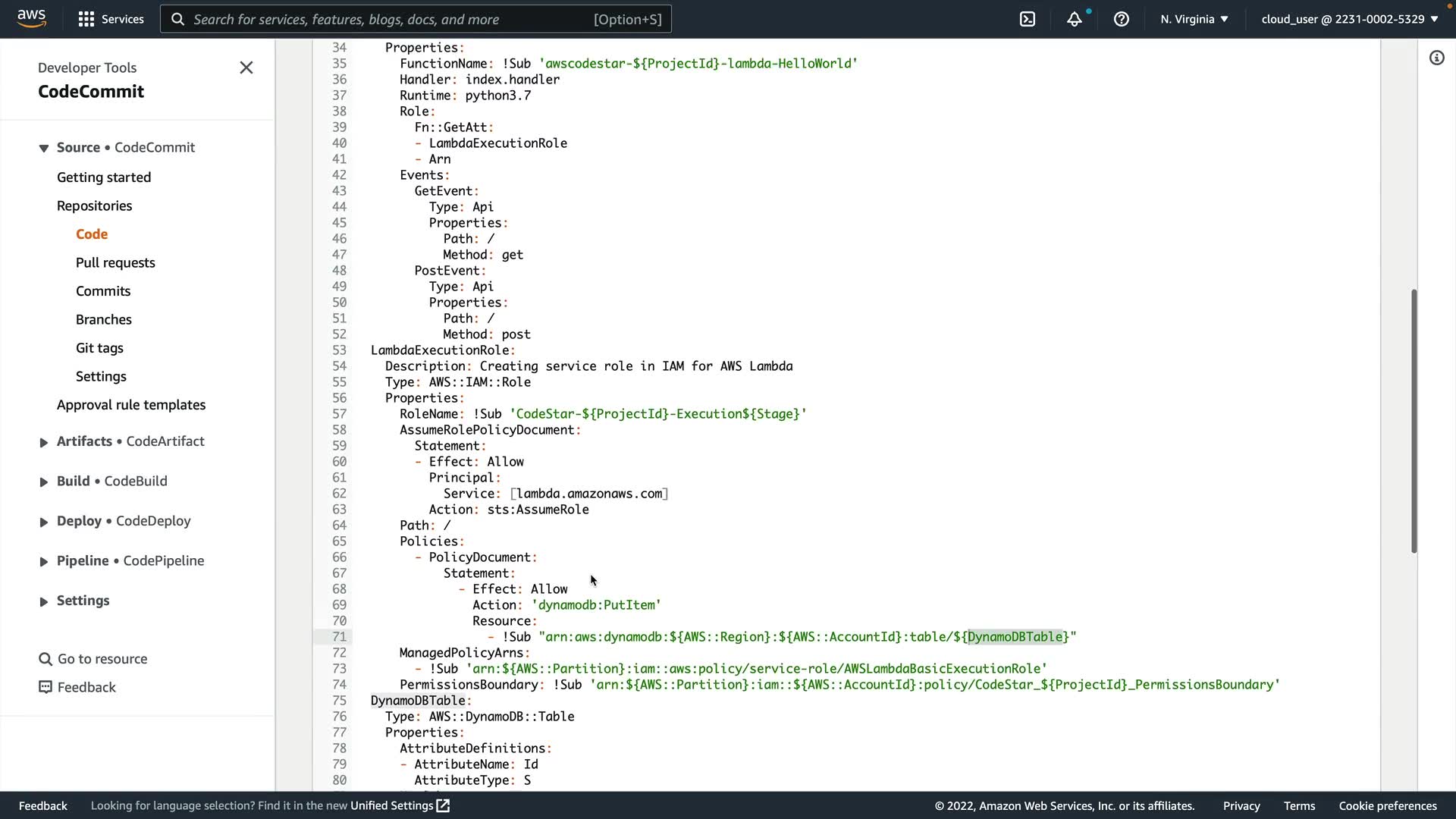Open Pull requests in the sidebar

(x=115, y=262)
